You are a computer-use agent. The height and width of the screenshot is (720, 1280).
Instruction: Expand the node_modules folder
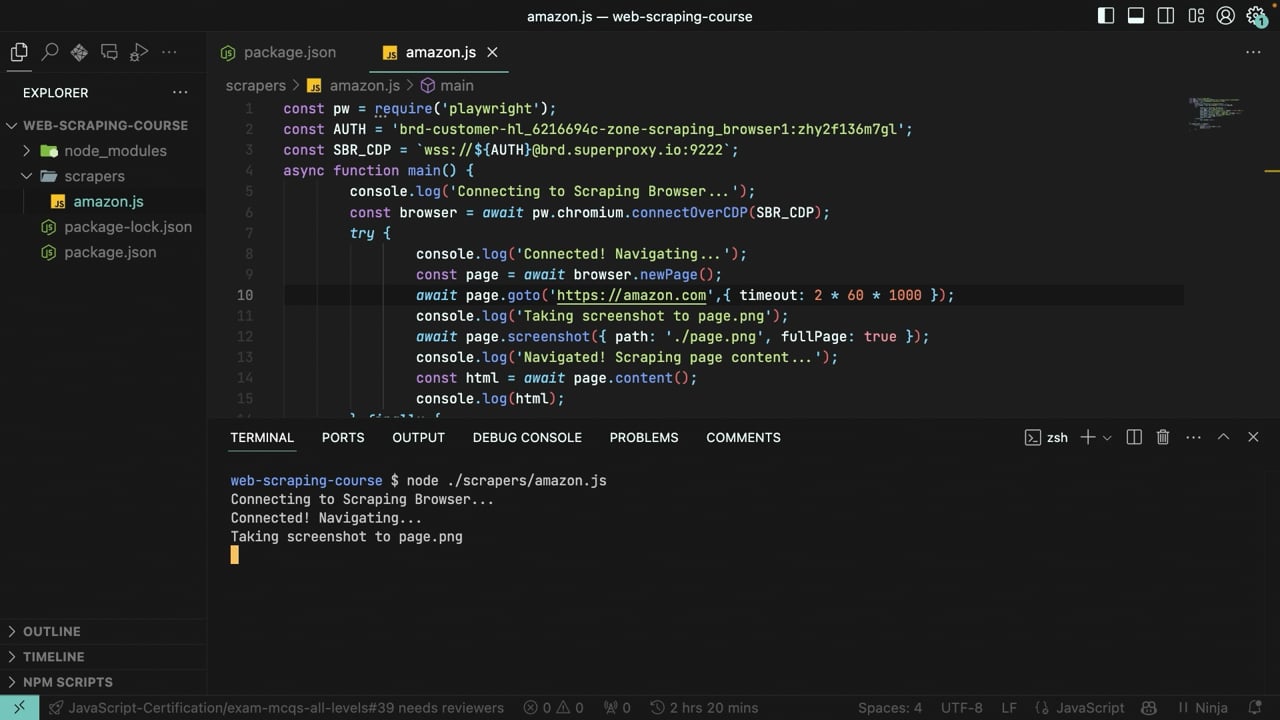point(104,151)
